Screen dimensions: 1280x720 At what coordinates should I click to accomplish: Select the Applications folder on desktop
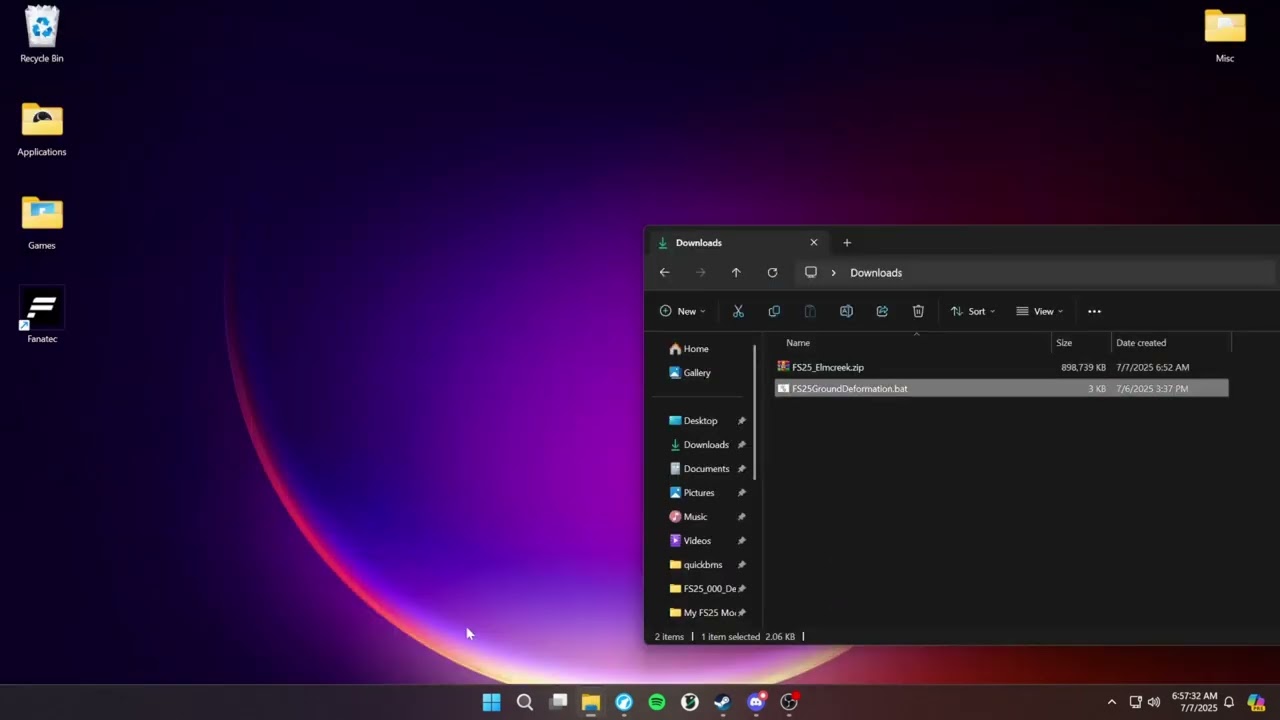coord(42,129)
